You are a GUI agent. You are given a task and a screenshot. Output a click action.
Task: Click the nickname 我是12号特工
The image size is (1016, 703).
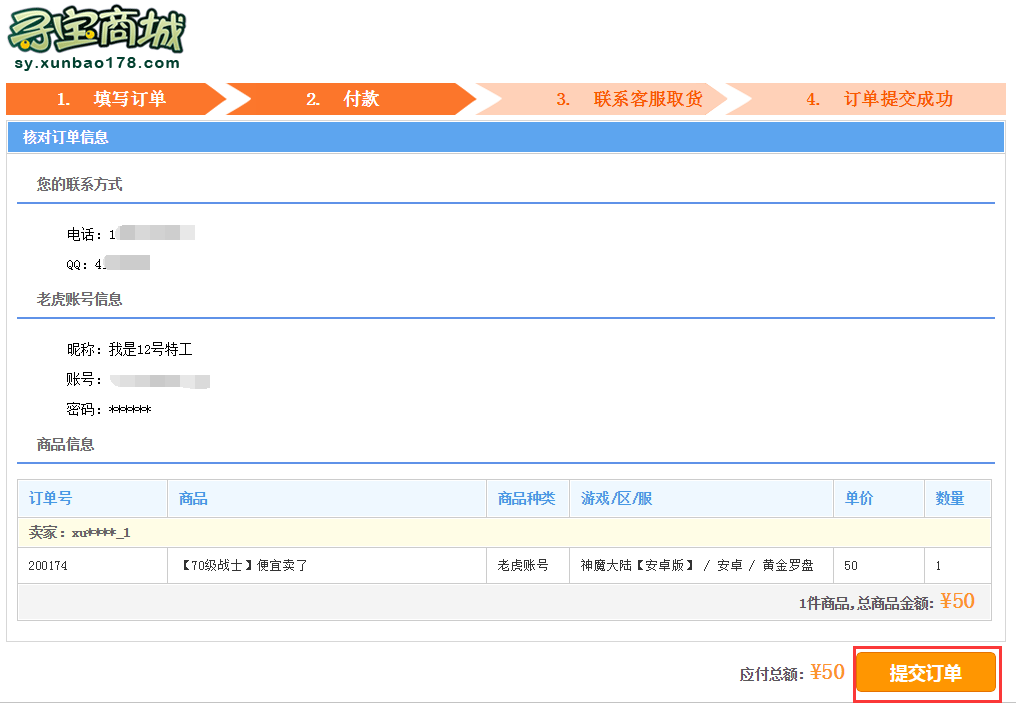(x=150, y=350)
